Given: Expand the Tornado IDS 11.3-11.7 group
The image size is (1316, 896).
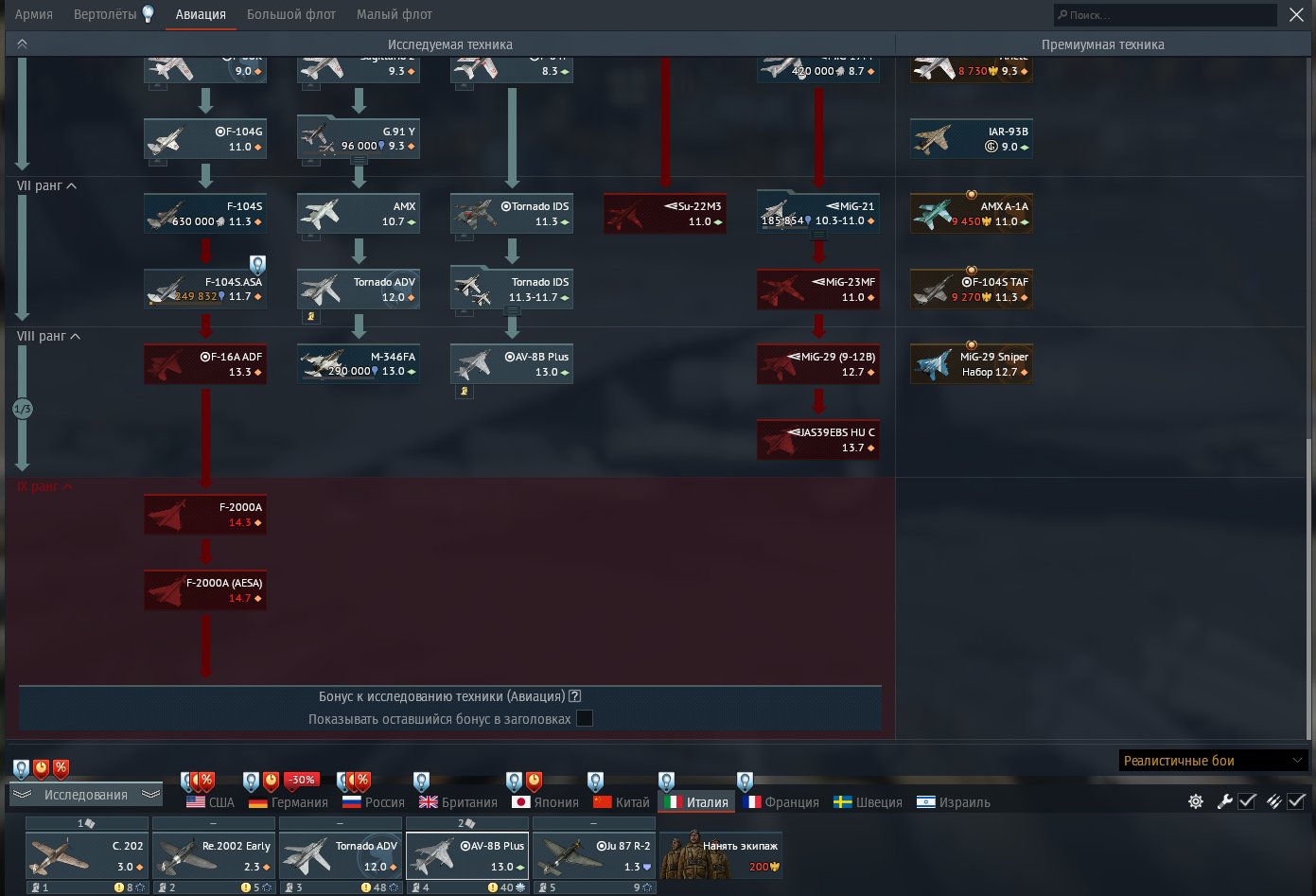Looking at the screenshot, I should click(512, 310).
